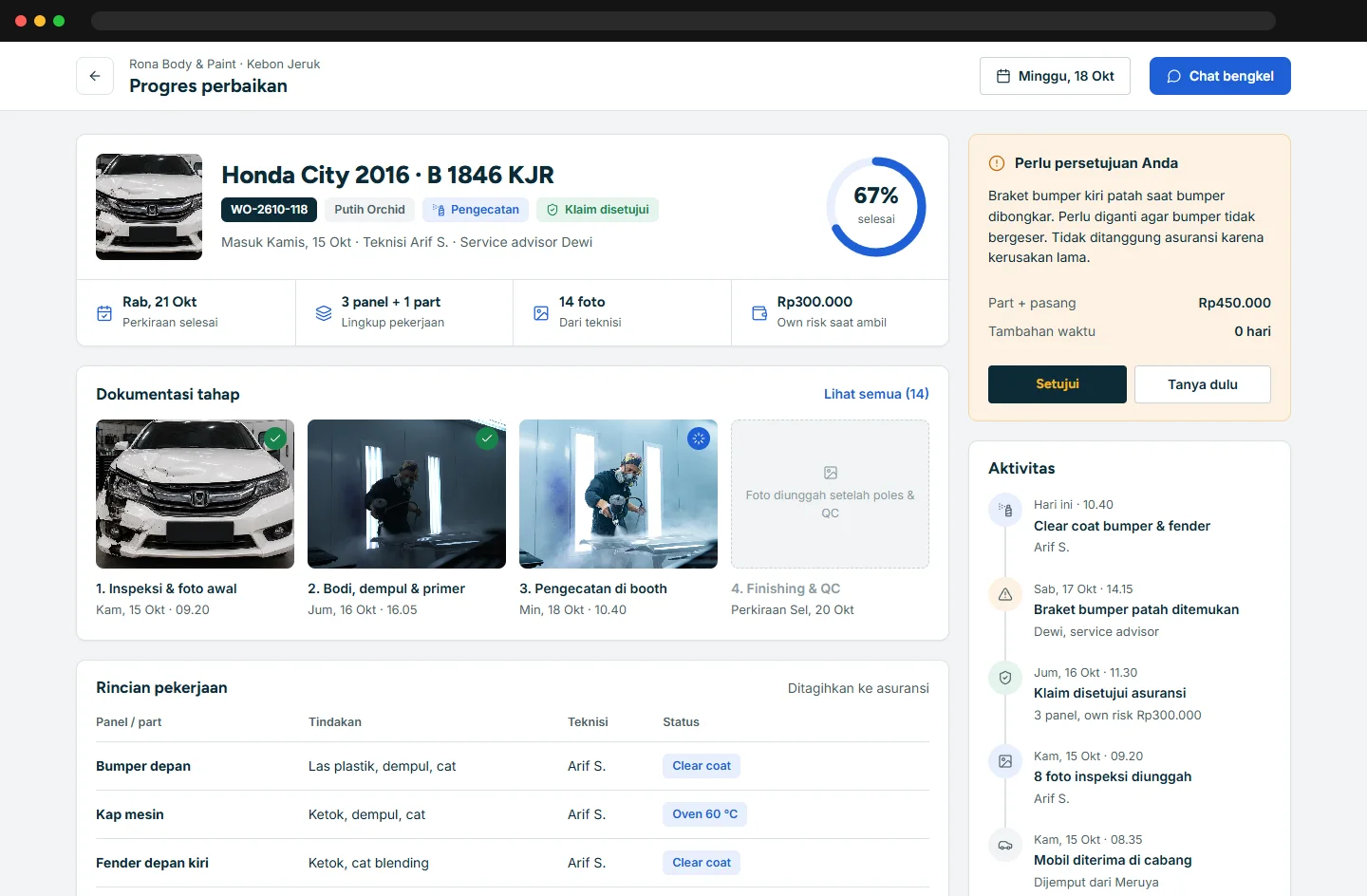Screen dimensions: 1367x896
Task: Click photo icon for 8 foto inspeksi diunggah
Action: tap(1005, 761)
